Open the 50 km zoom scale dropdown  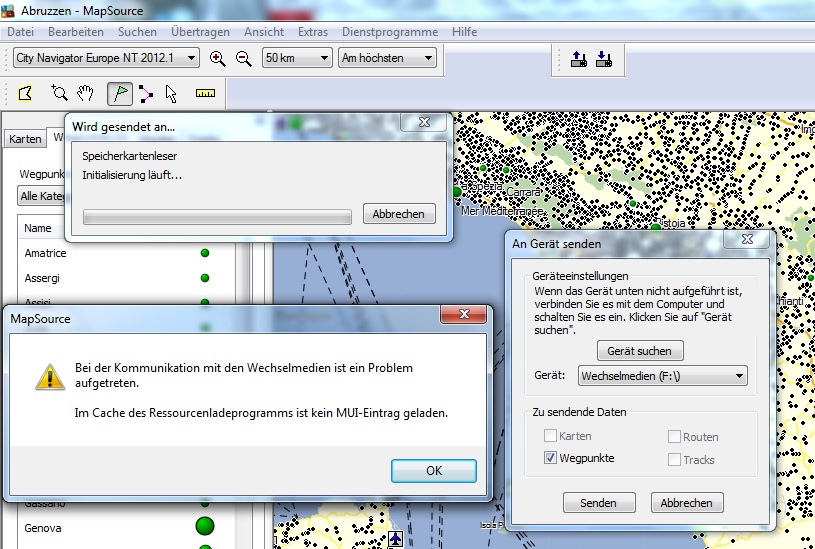coord(297,58)
